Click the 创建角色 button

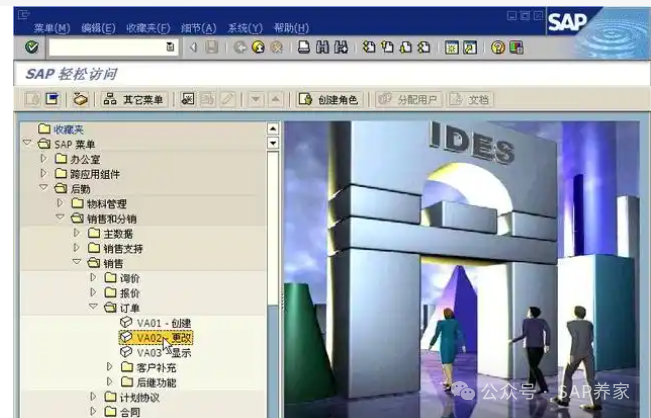(330, 100)
